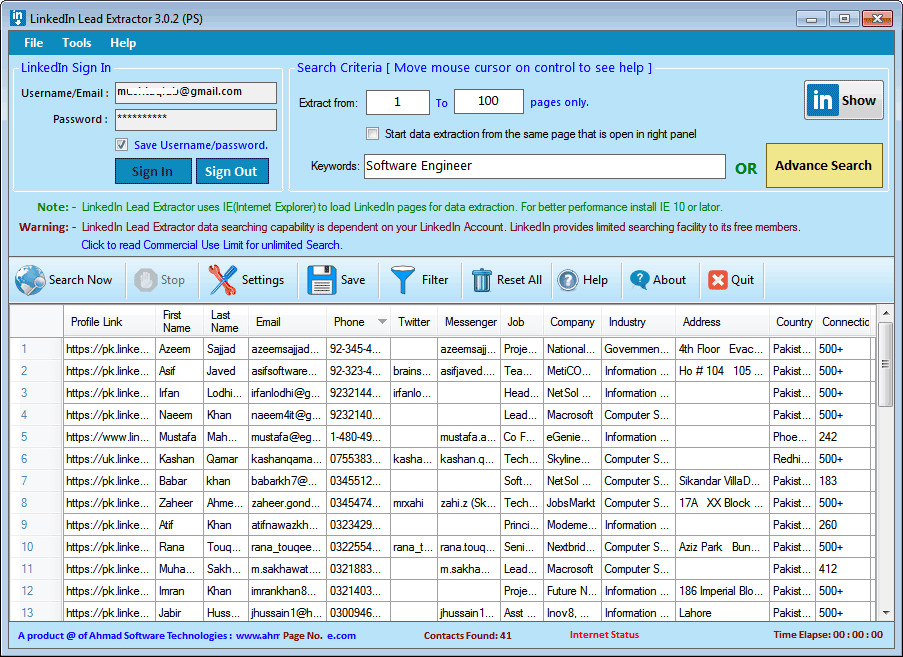The width and height of the screenshot is (903, 657).
Task: Click the Last Name column header
Action: (225, 321)
